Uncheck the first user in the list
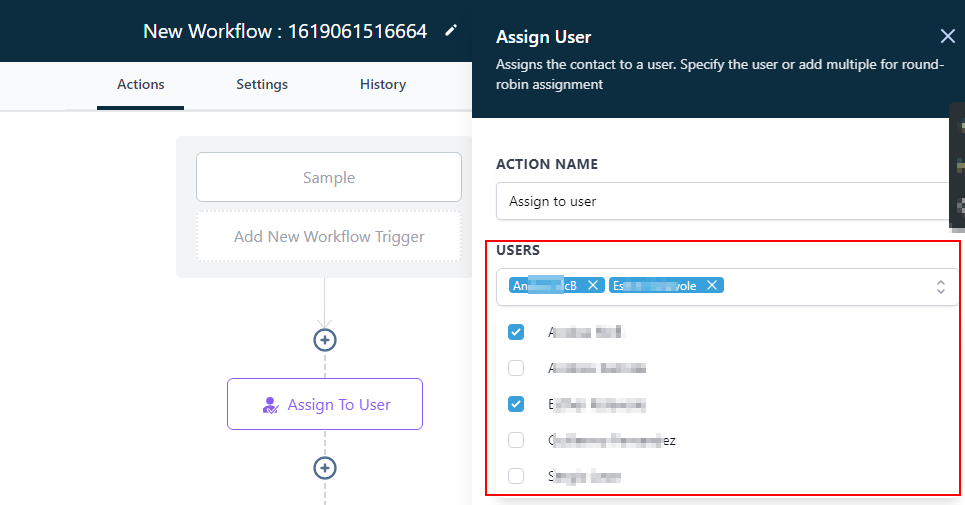This screenshot has width=965, height=505. pos(516,332)
